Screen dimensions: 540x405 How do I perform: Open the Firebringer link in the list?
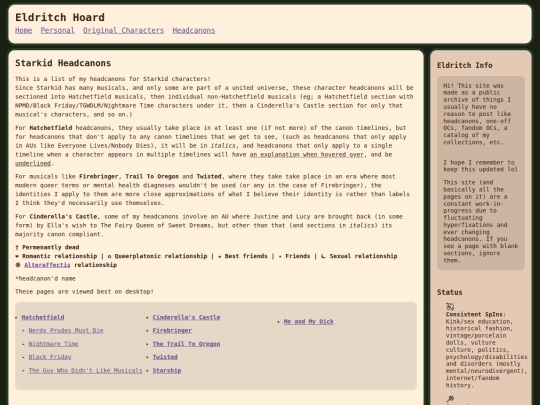click(172, 331)
